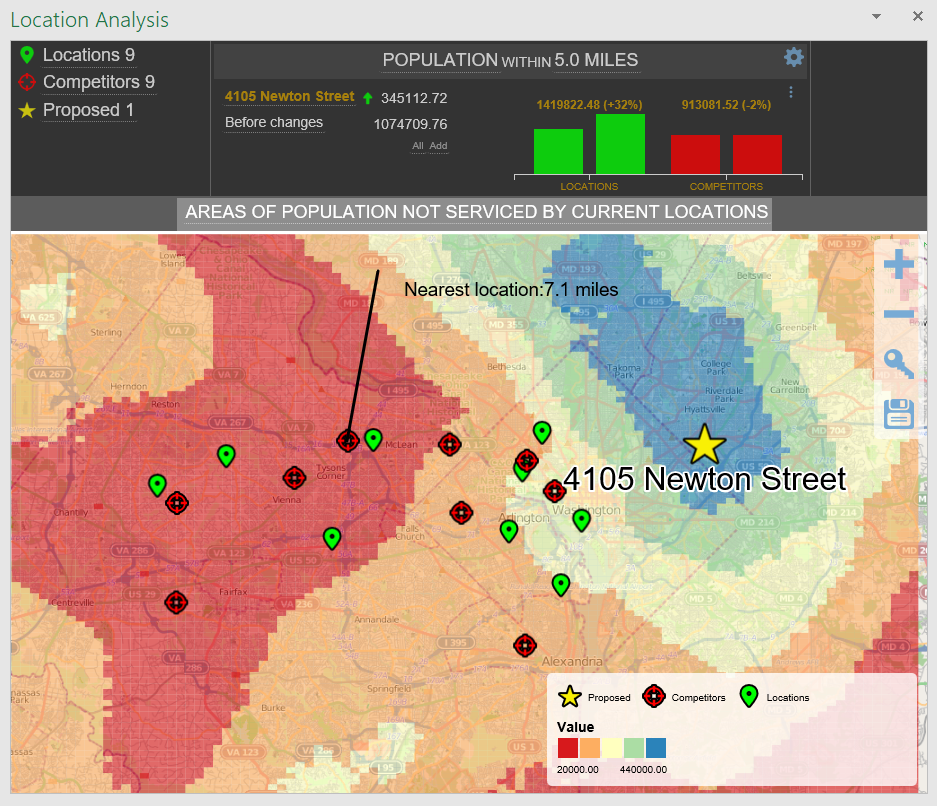
Task: Click the Add link under population values
Action: point(438,146)
